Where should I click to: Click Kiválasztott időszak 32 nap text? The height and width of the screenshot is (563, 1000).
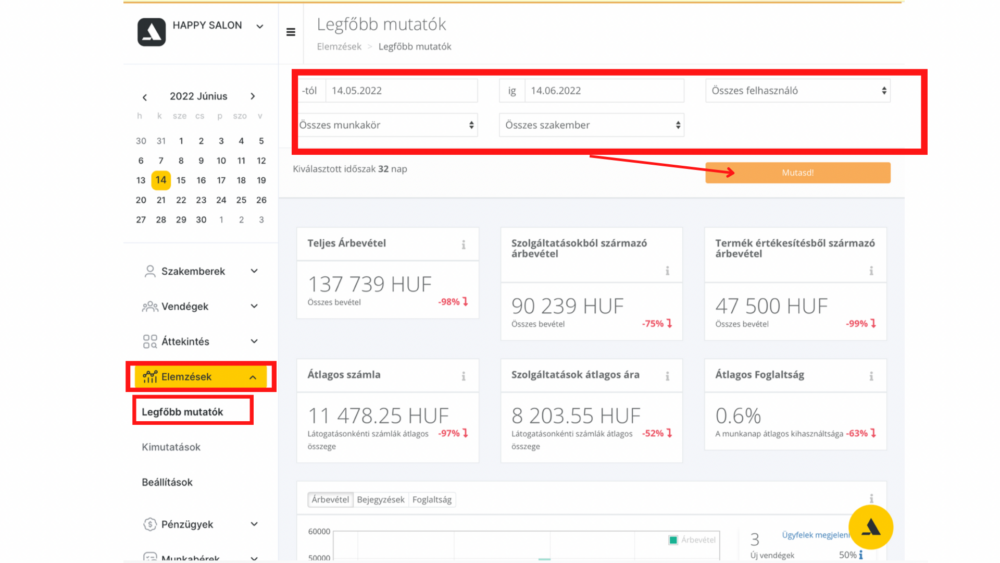(x=350, y=169)
